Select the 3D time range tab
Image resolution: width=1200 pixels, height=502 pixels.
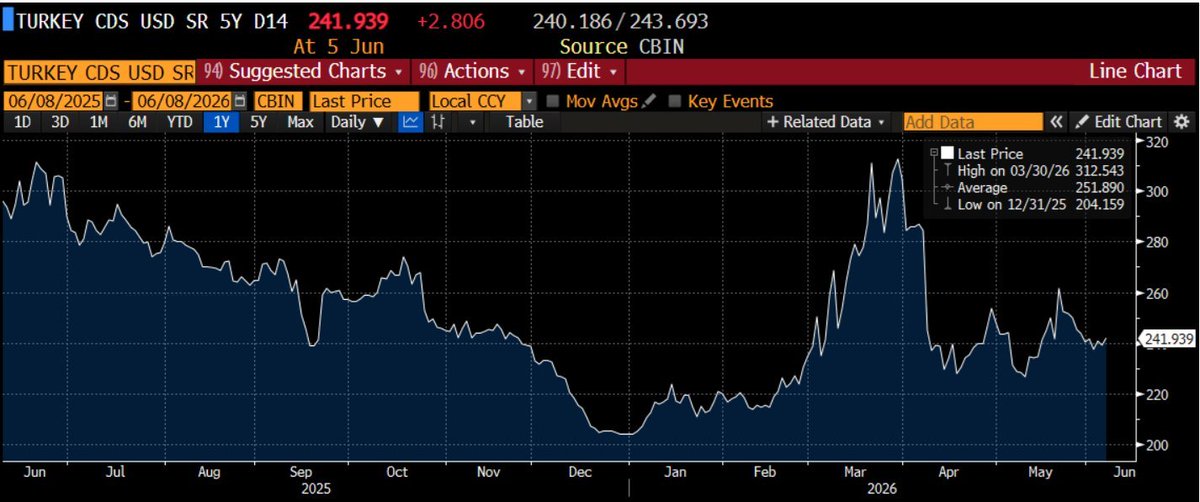point(59,122)
